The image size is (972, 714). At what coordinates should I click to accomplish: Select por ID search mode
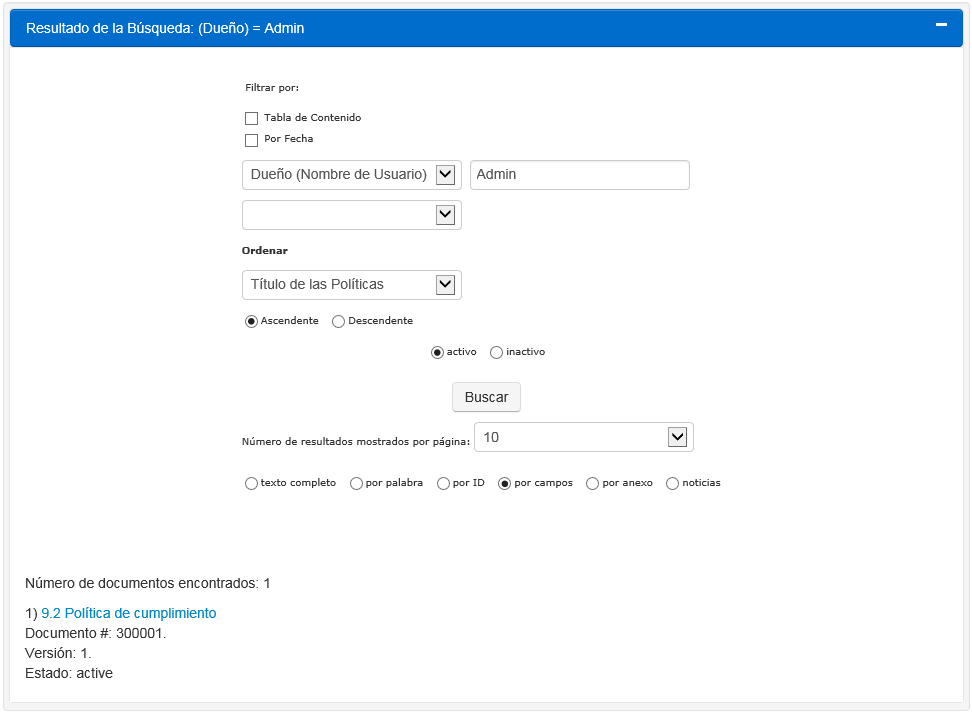coord(444,484)
